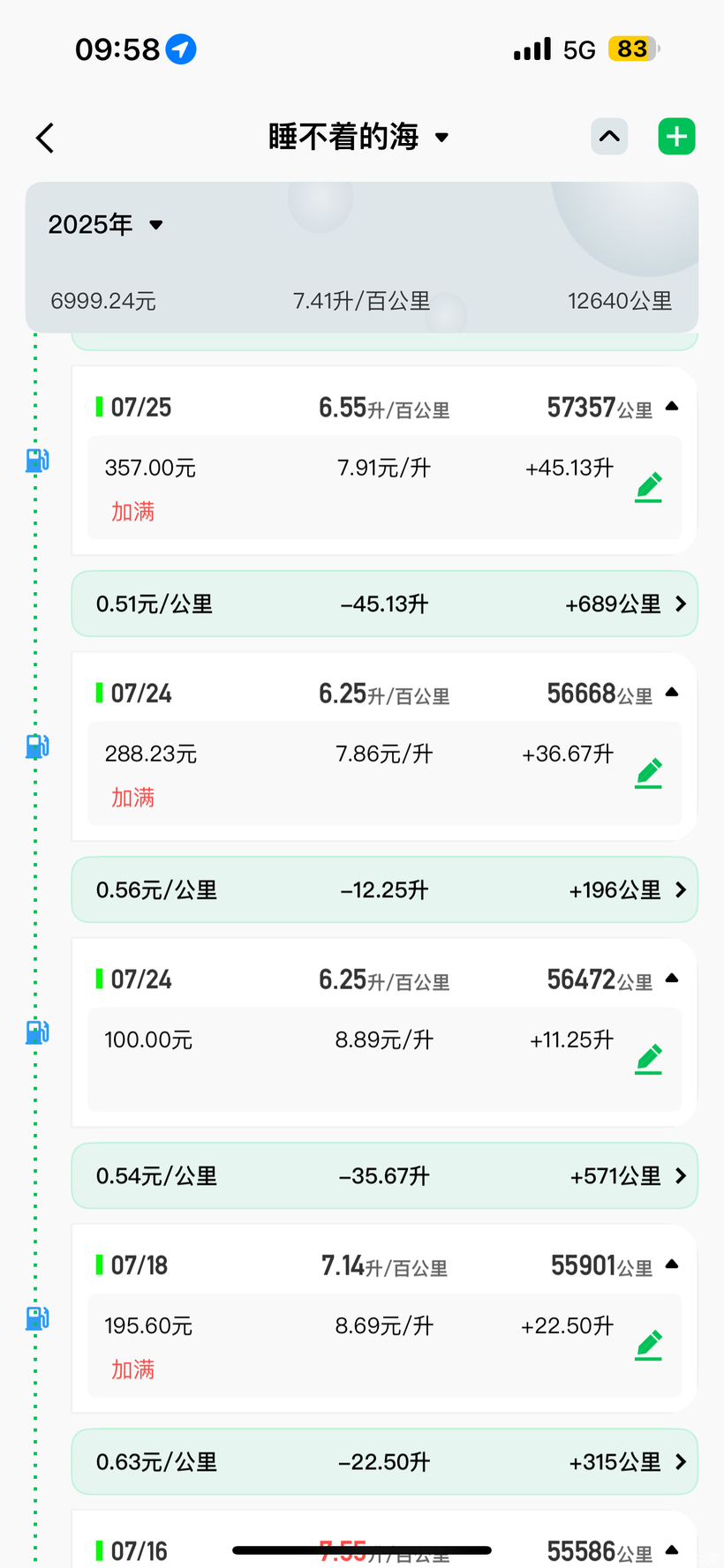The height and width of the screenshot is (1568, 724).
Task: Collapse the record at 56668公里
Action: point(672,693)
